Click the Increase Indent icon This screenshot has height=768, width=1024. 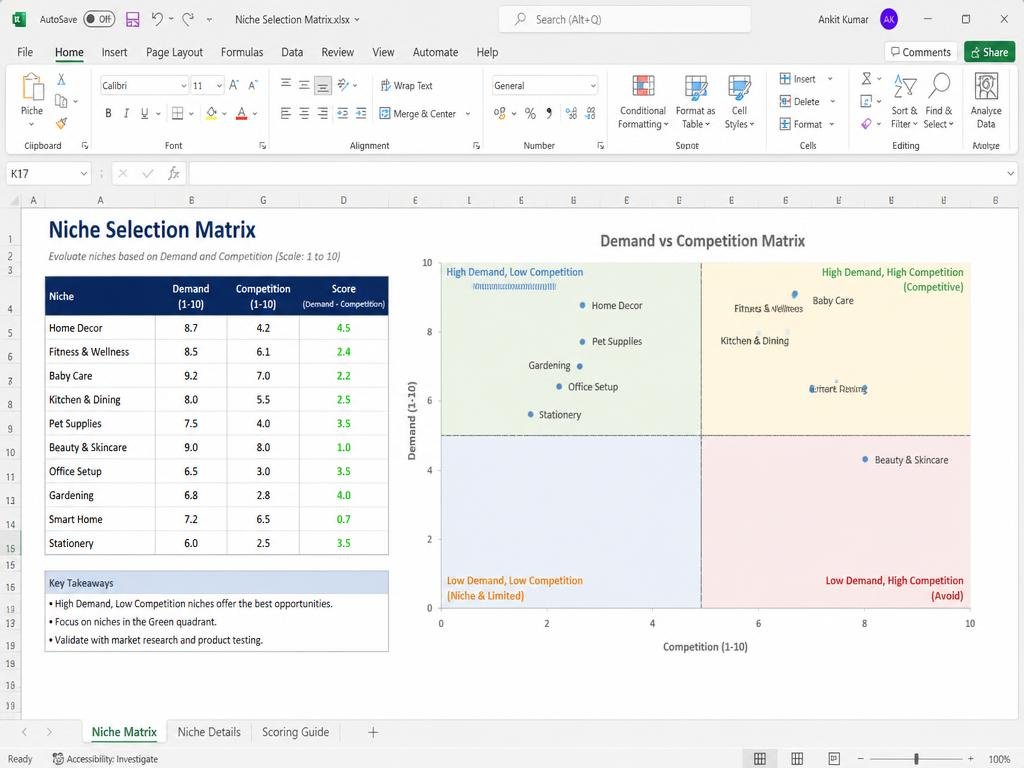click(x=361, y=114)
